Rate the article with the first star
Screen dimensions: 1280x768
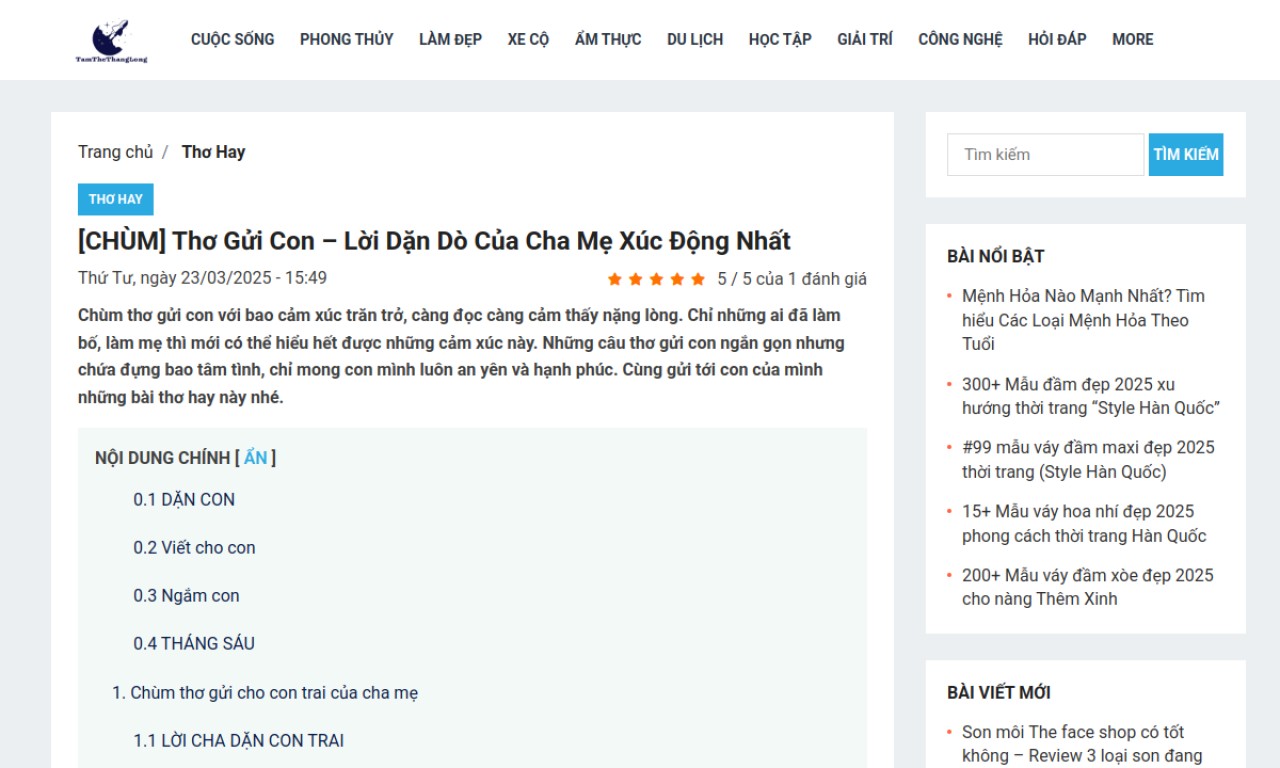pos(614,279)
